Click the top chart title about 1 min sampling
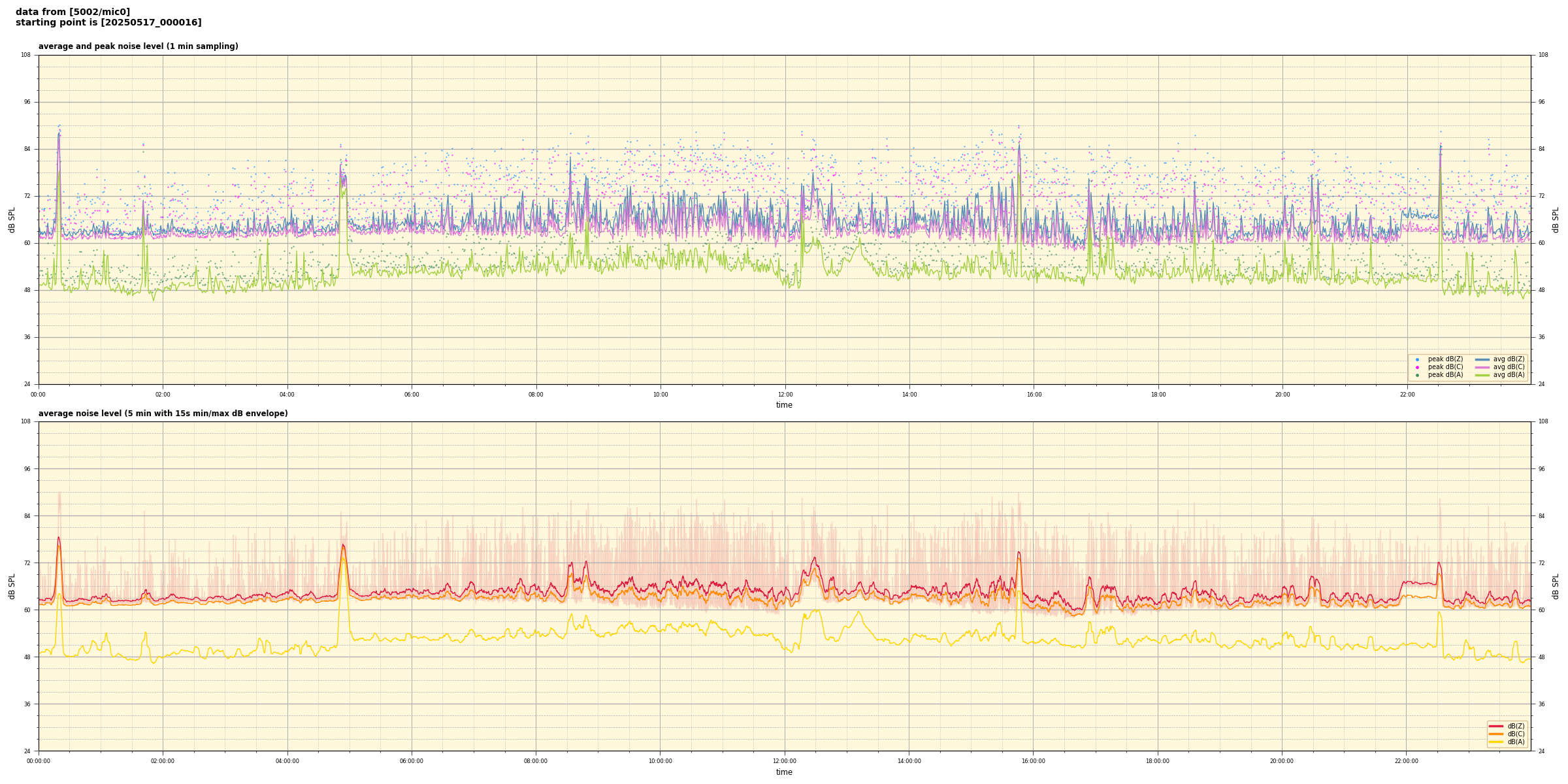 pyautogui.click(x=138, y=46)
